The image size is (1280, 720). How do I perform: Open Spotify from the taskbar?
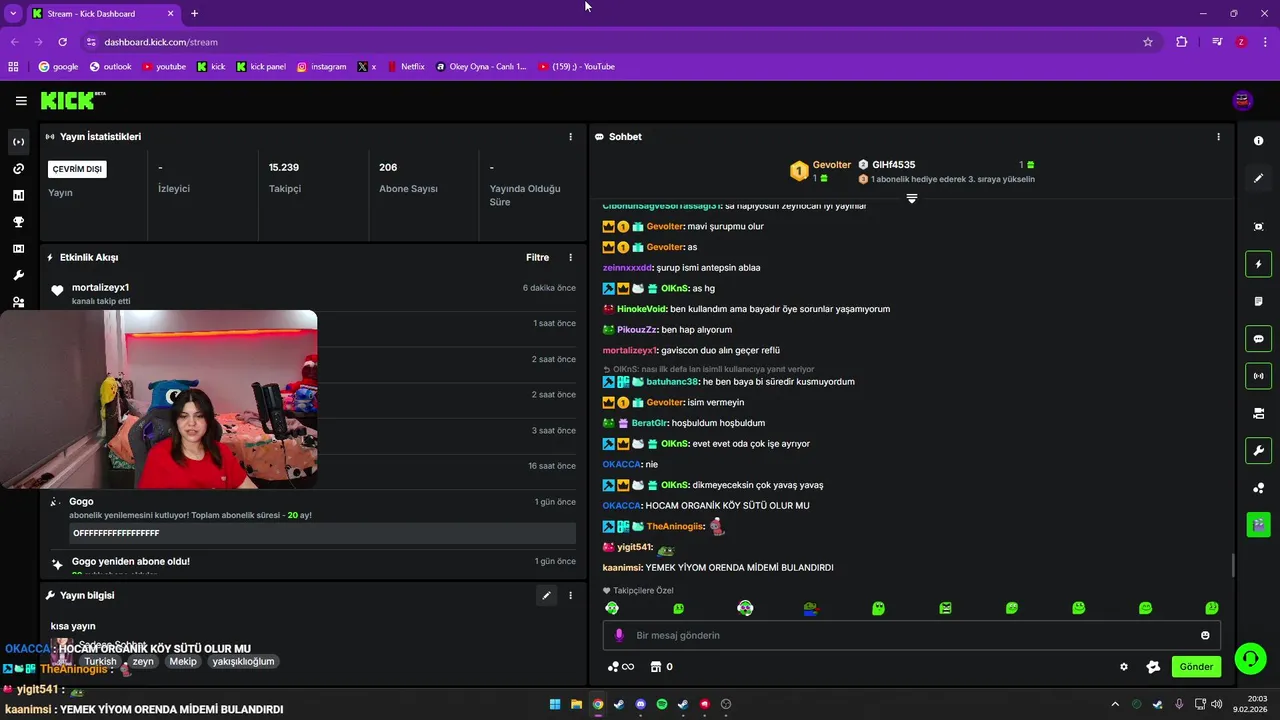pos(662,704)
